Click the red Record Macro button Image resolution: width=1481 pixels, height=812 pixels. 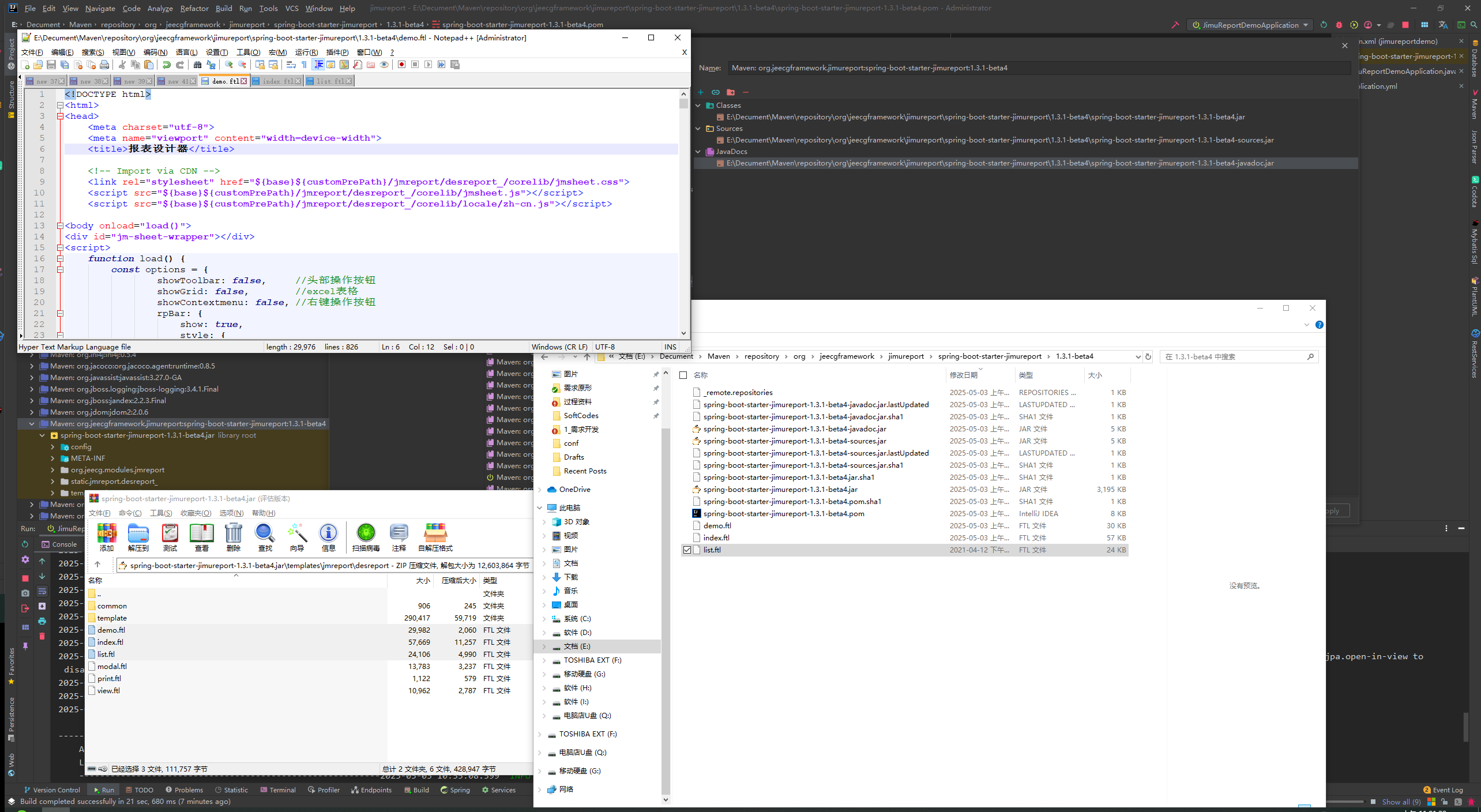[401, 65]
